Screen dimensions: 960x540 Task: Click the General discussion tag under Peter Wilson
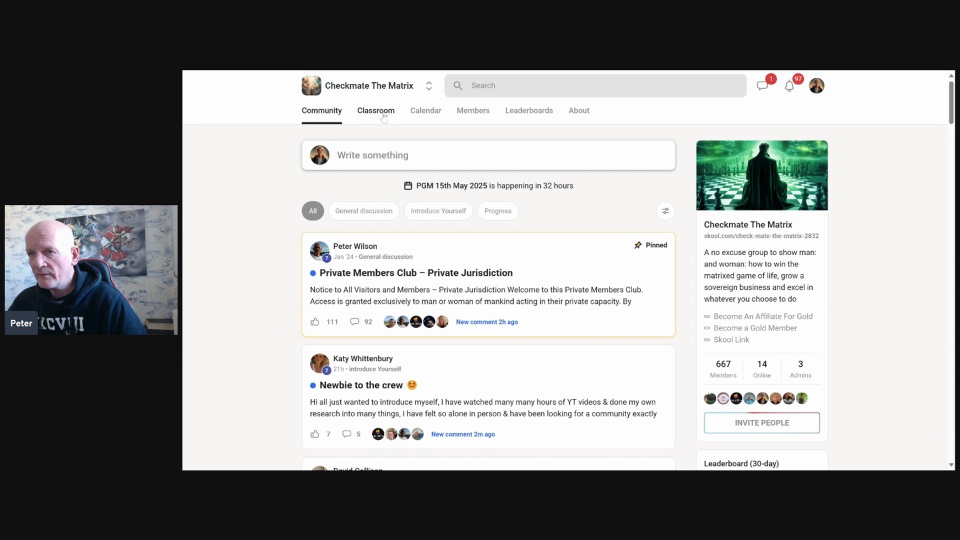point(385,257)
